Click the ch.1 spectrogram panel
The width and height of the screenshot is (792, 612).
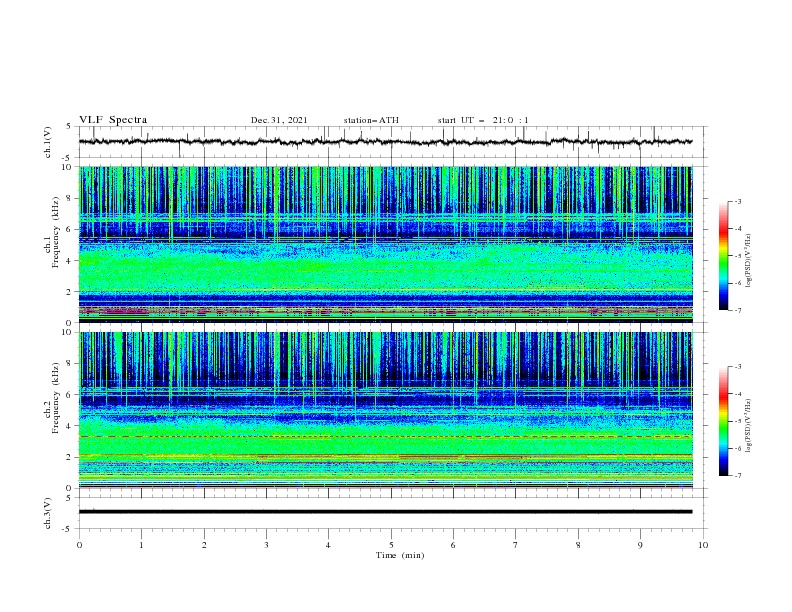click(386, 244)
